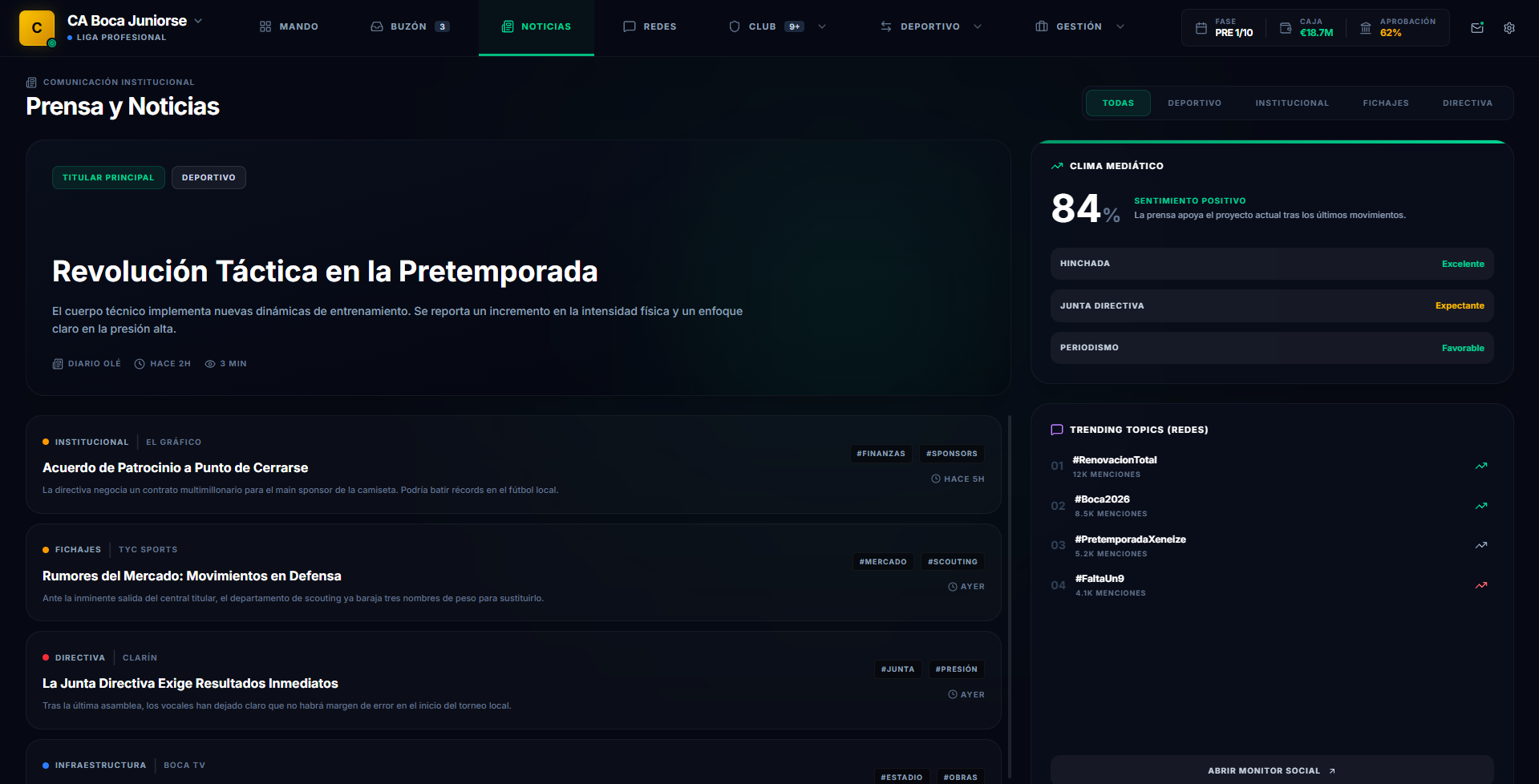Expand the CA Boca Juniorse club selector

[x=199, y=21]
